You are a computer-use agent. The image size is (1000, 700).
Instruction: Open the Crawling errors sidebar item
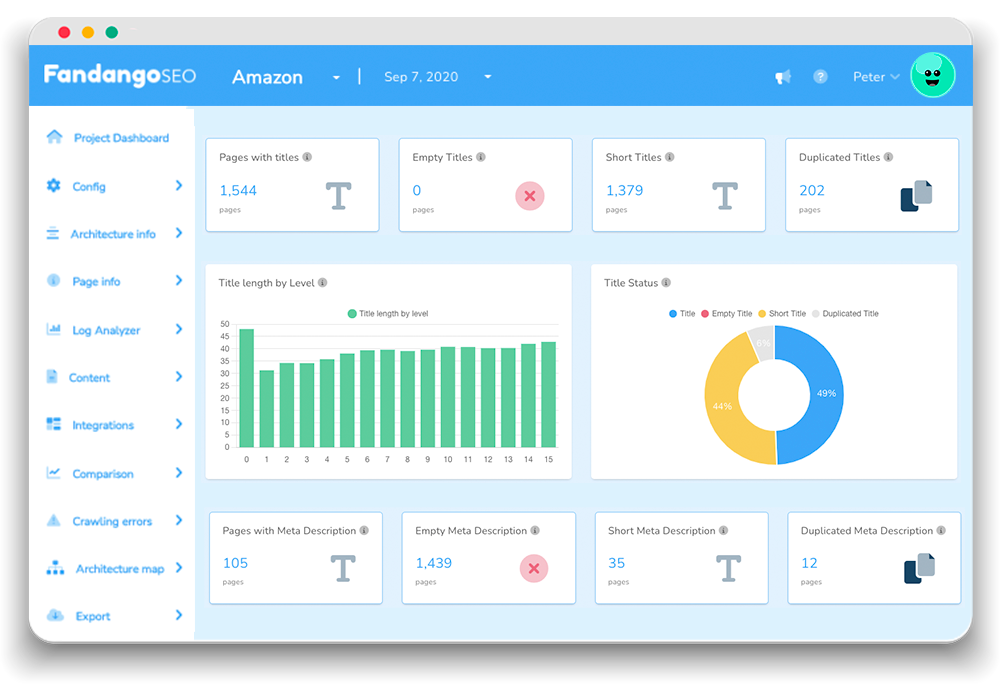112,521
